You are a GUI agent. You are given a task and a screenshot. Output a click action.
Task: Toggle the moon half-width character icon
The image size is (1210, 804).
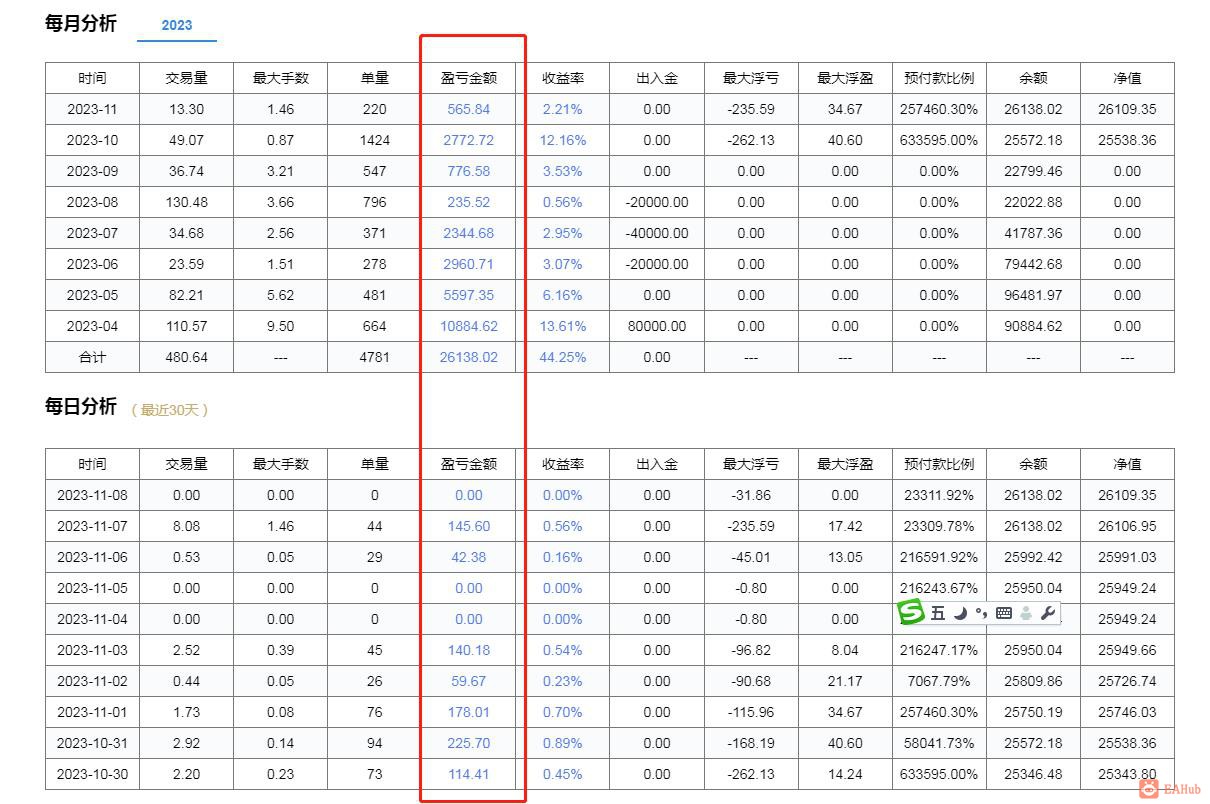point(960,613)
